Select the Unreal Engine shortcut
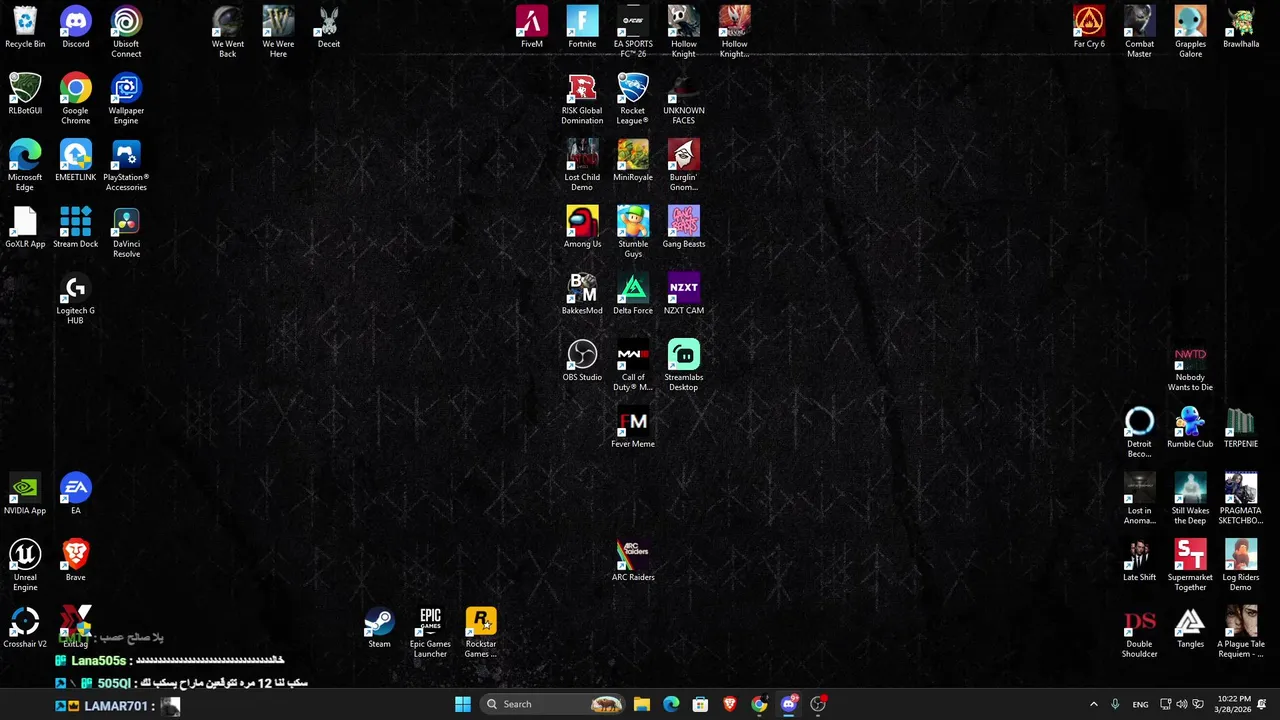1280x720 pixels. [25, 566]
